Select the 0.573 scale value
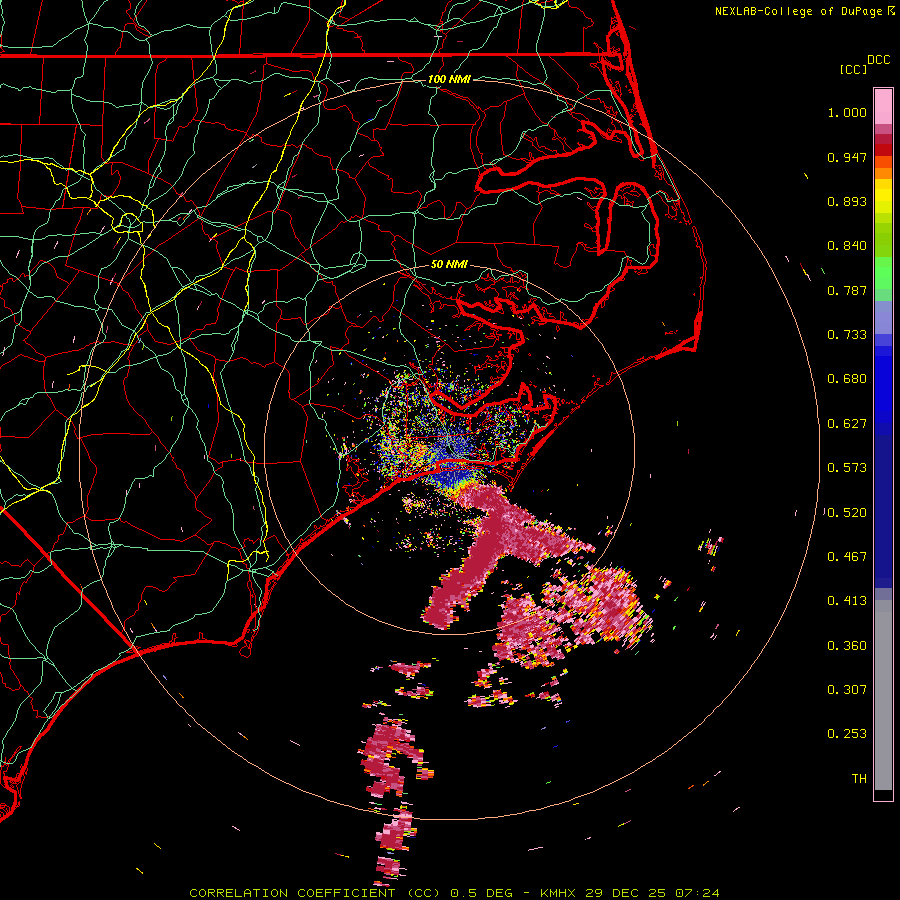This screenshot has height=900, width=900. click(847, 468)
